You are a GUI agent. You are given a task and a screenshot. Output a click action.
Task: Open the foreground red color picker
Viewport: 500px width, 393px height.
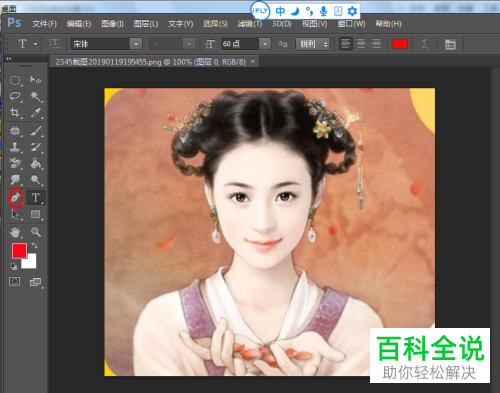point(19,251)
